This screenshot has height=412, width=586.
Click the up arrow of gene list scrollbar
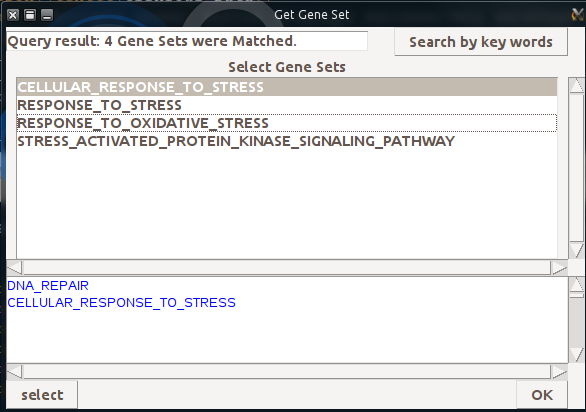click(x=576, y=86)
